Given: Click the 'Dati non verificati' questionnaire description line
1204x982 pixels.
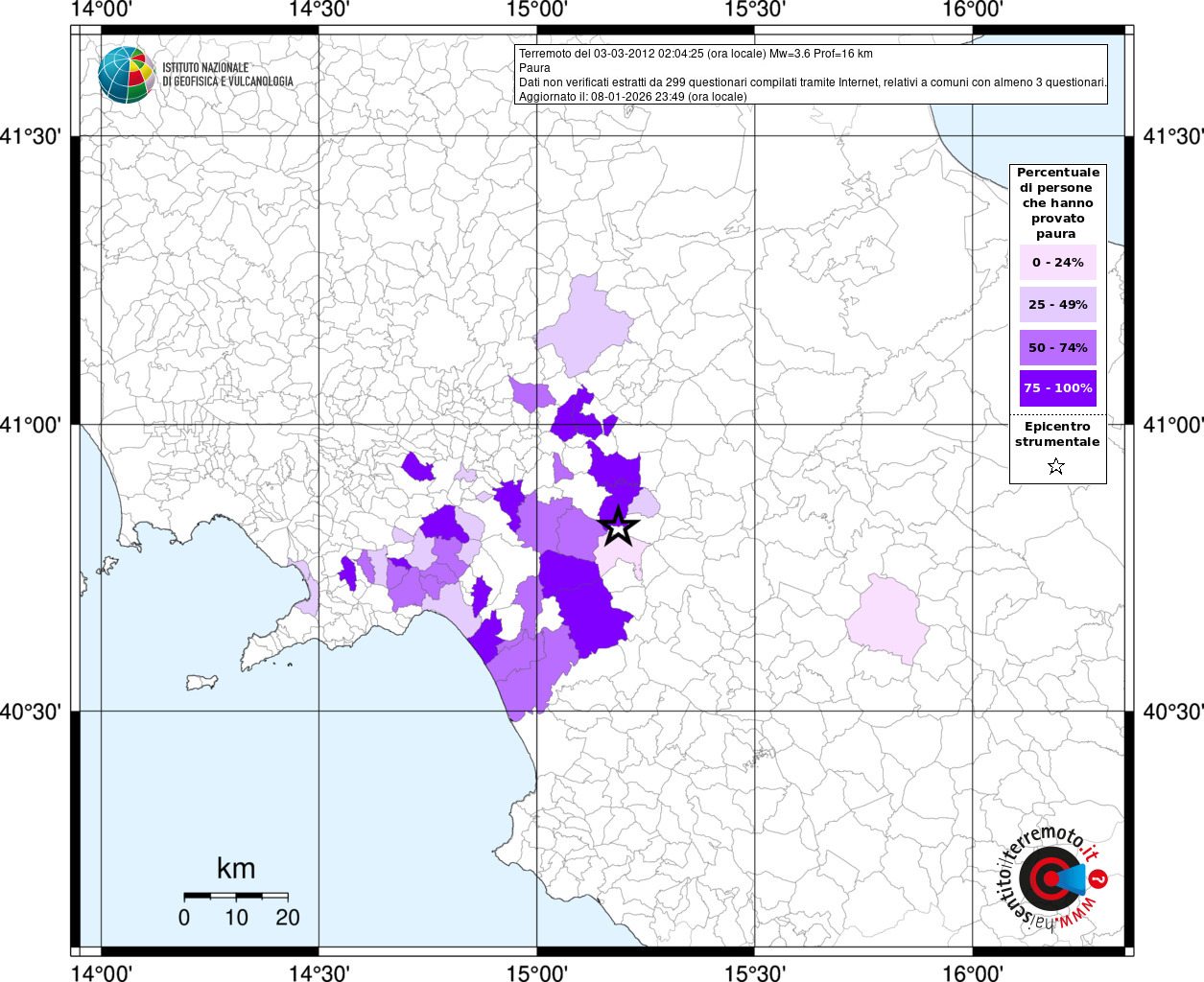Looking at the screenshot, I should point(812,82).
